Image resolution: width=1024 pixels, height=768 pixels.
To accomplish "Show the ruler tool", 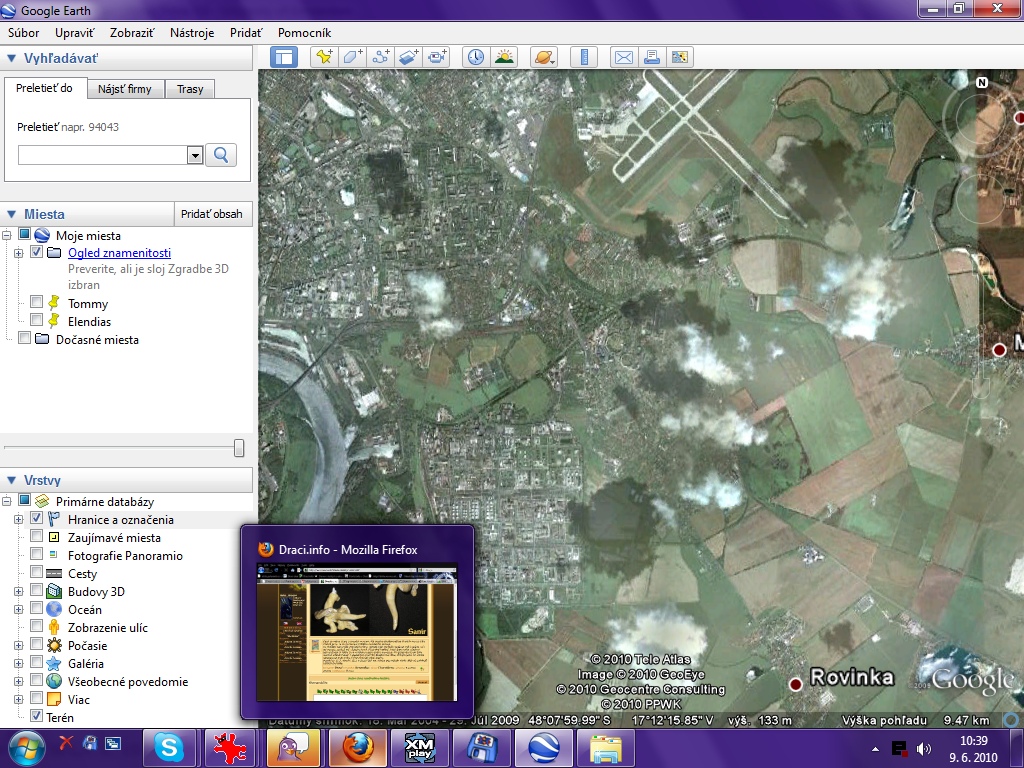I will click(584, 57).
